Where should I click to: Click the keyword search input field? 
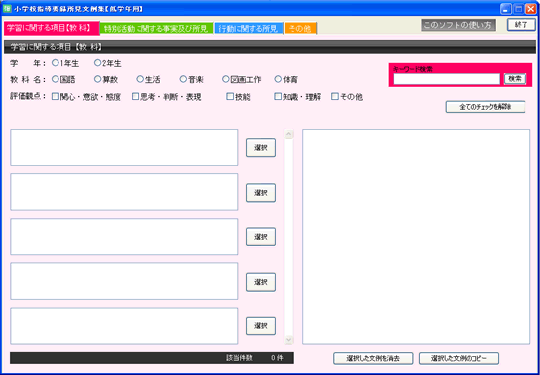pos(447,79)
